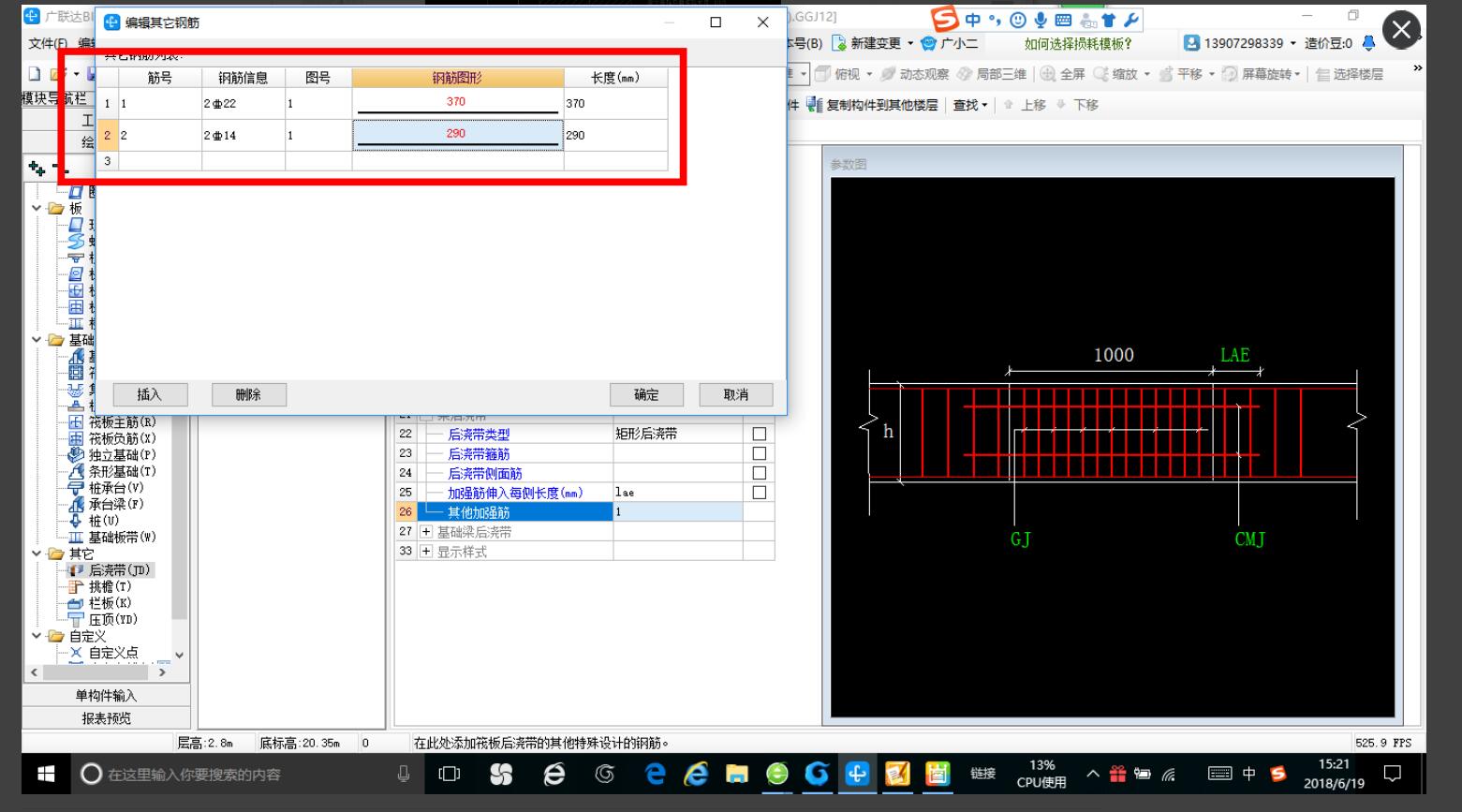
Task: Click the 上移 move-up button
Action: point(1026,105)
